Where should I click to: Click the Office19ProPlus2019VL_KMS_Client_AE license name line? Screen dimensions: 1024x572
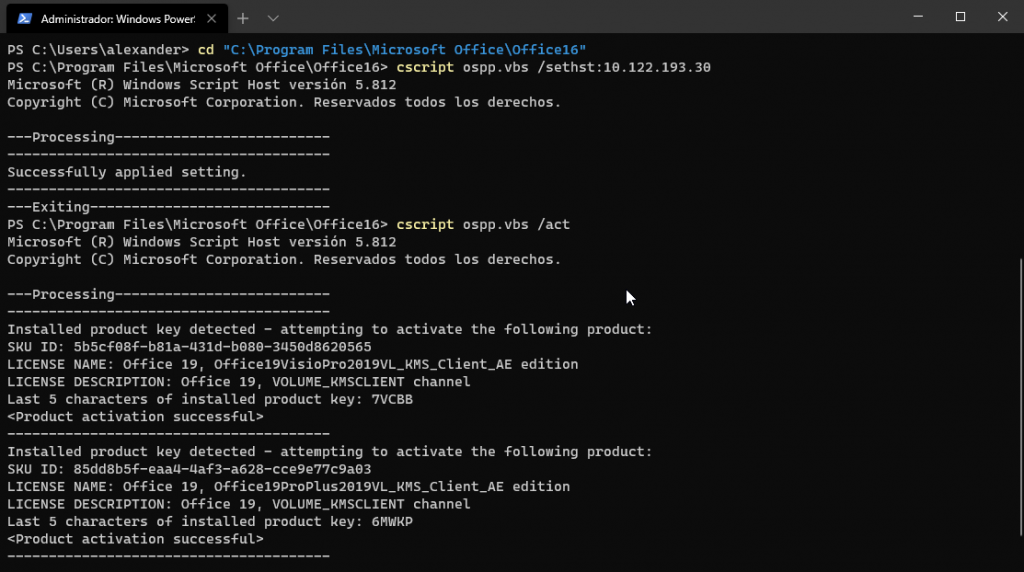click(x=289, y=486)
